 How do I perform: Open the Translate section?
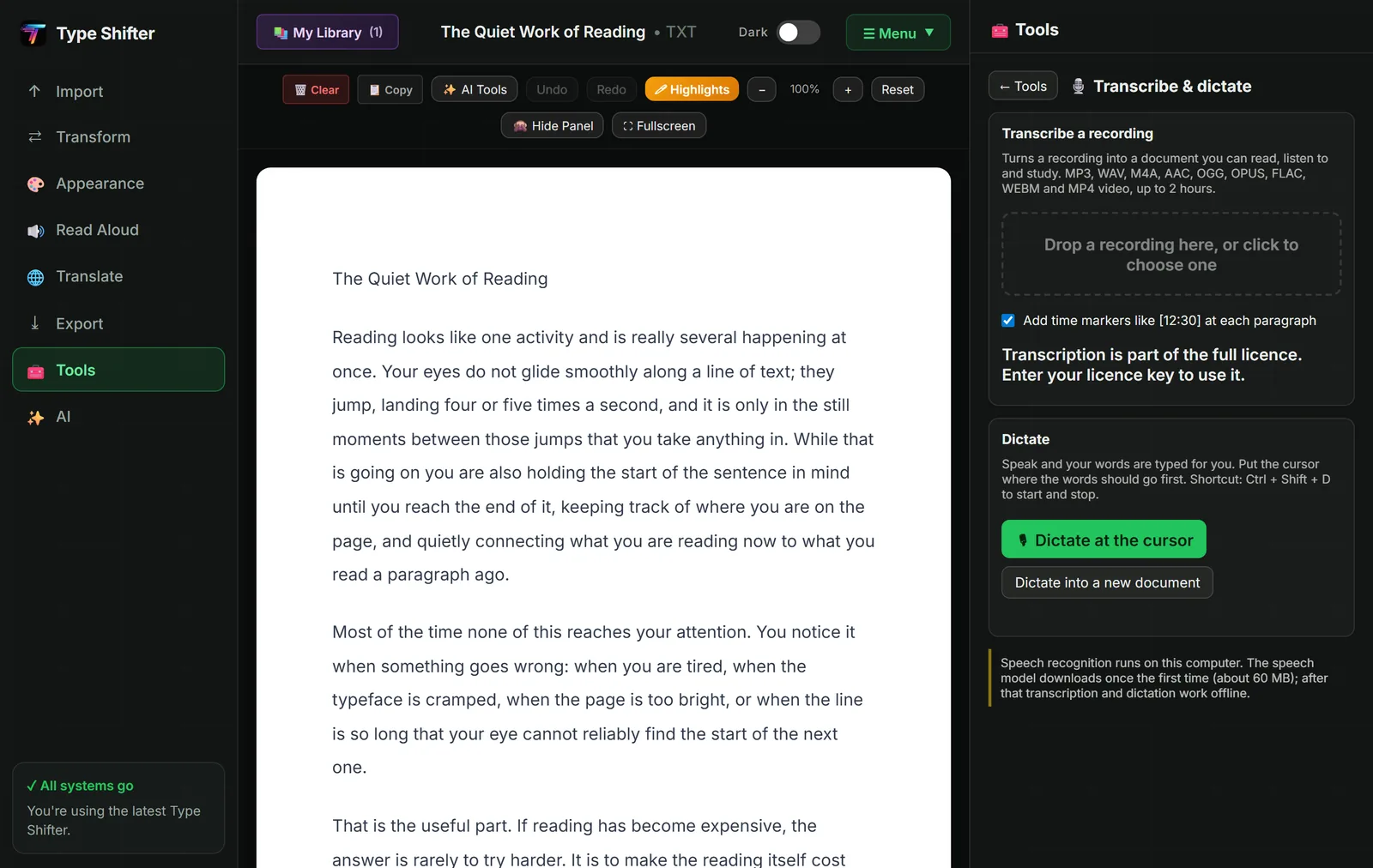(118, 276)
